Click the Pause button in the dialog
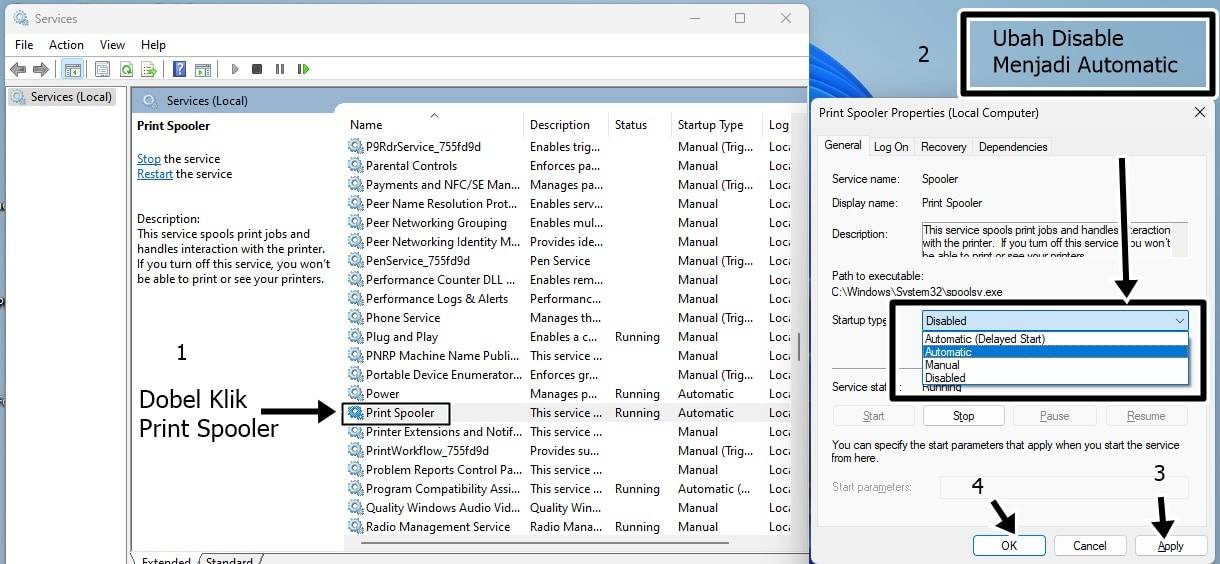The height and width of the screenshot is (564, 1220). [x=1054, y=416]
